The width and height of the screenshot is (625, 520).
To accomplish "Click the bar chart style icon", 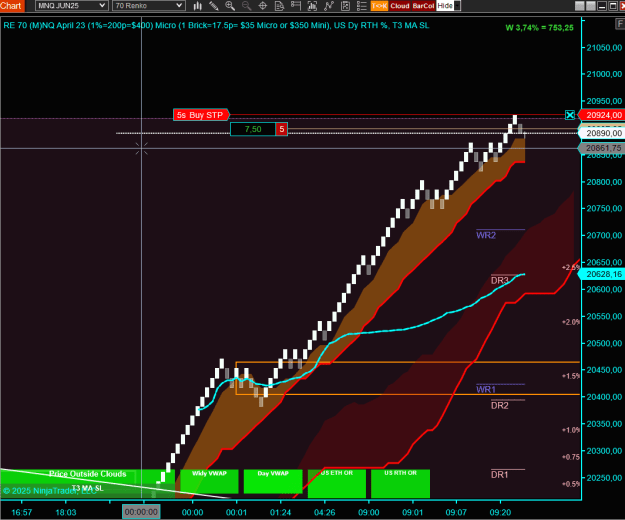I will point(197,6).
